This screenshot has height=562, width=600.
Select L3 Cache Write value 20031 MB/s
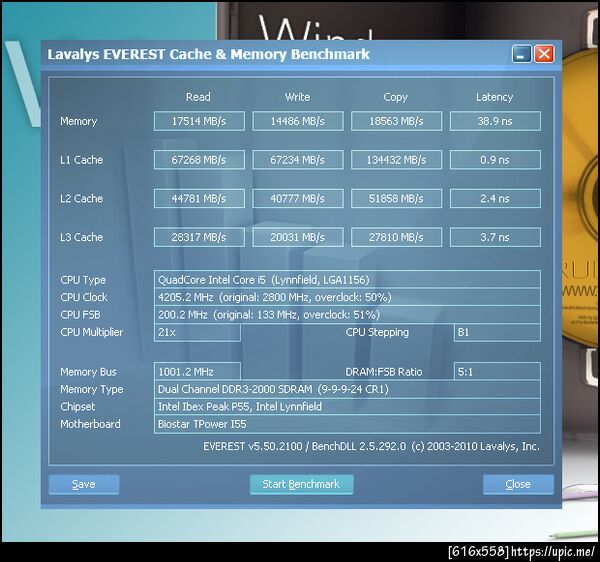[298, 237]
